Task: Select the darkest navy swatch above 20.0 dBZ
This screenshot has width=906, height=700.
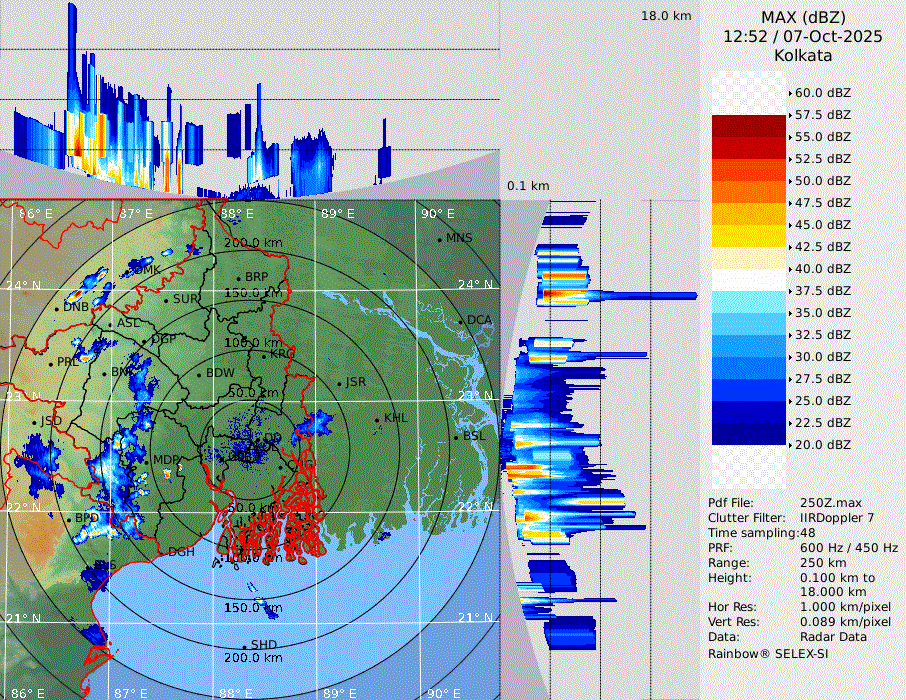Action: [748, 433]
